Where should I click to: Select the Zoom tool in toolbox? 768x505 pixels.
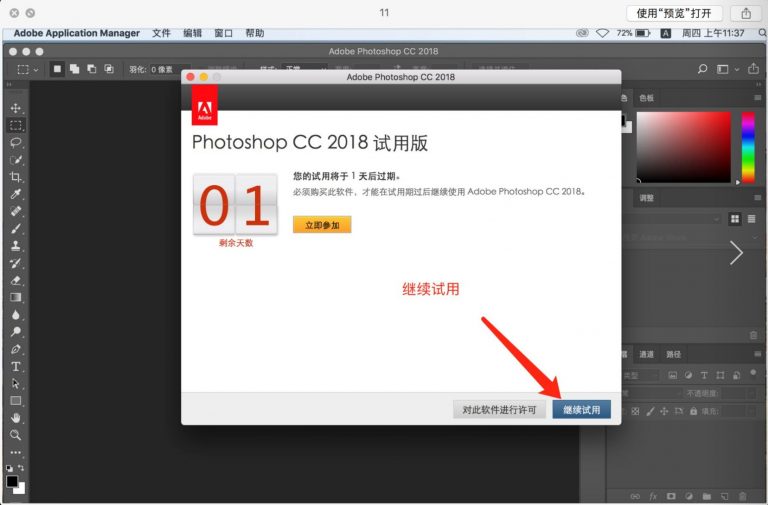[x=16, y=435]
